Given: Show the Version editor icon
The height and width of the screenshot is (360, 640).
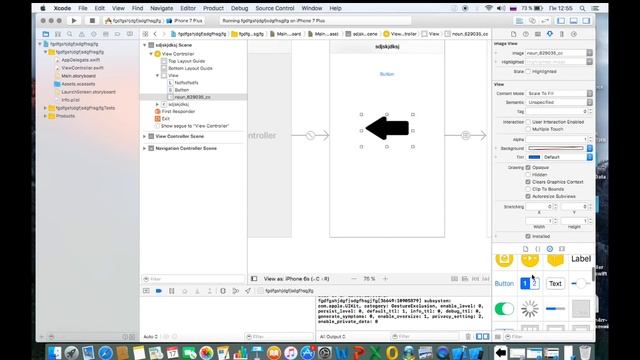Looking at the screenshot, I should pos(545,20).
